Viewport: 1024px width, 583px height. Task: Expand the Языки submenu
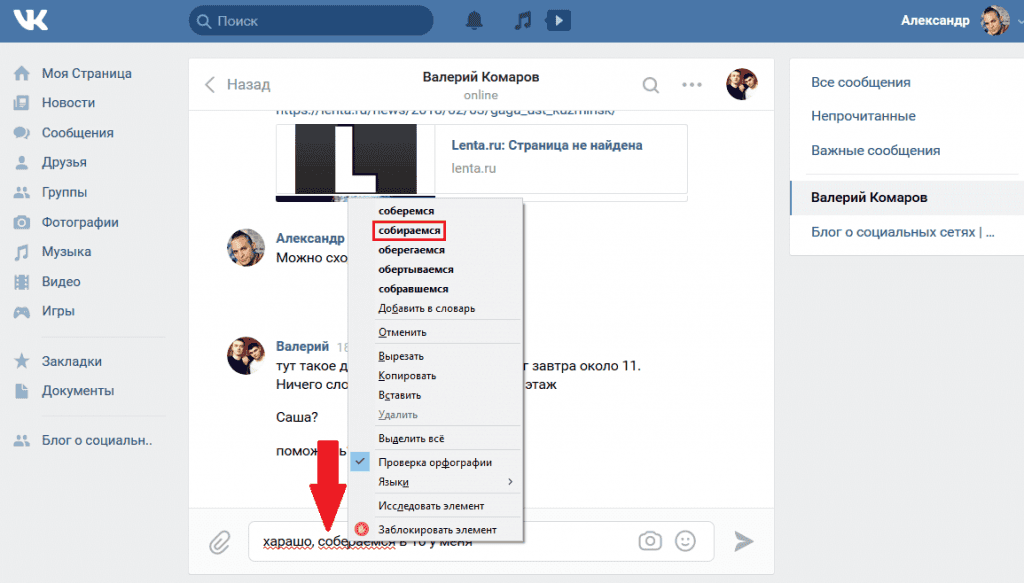pyautogui.click(x=435, y=482)
